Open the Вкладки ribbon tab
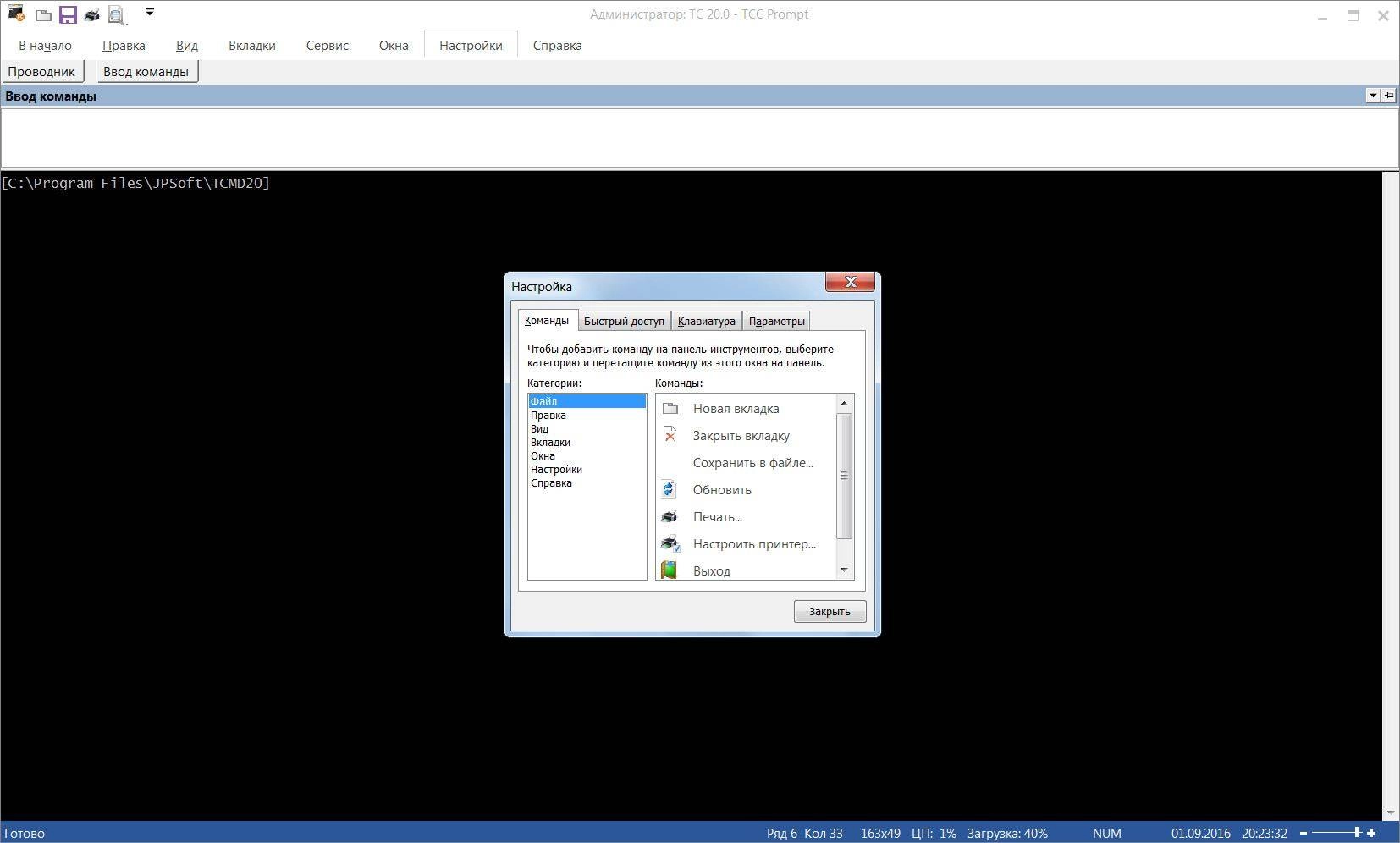Screen dimensions: 1400x843 click(252, 46)
